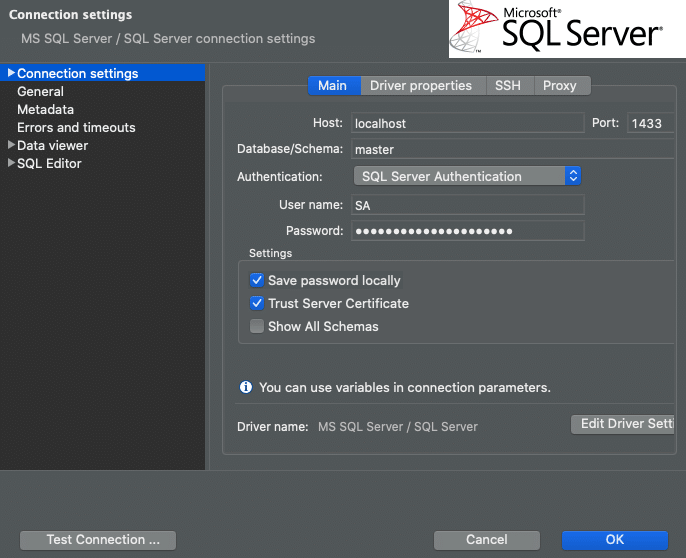The width and height of the screenshot is (686, 558).
Task: Expand the SQL Editor tree node
Action: point(11,163)
